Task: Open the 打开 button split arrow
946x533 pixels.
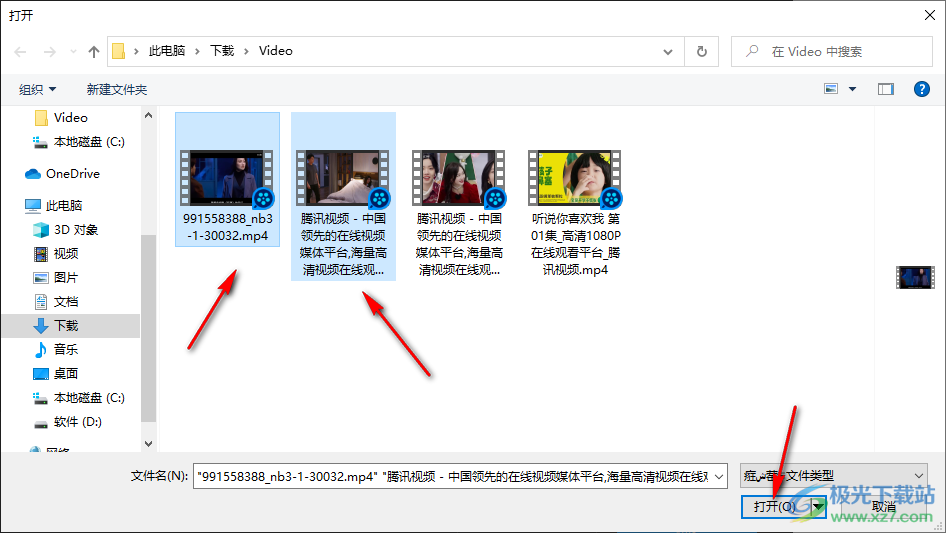Action: click(x=818, y=506)
